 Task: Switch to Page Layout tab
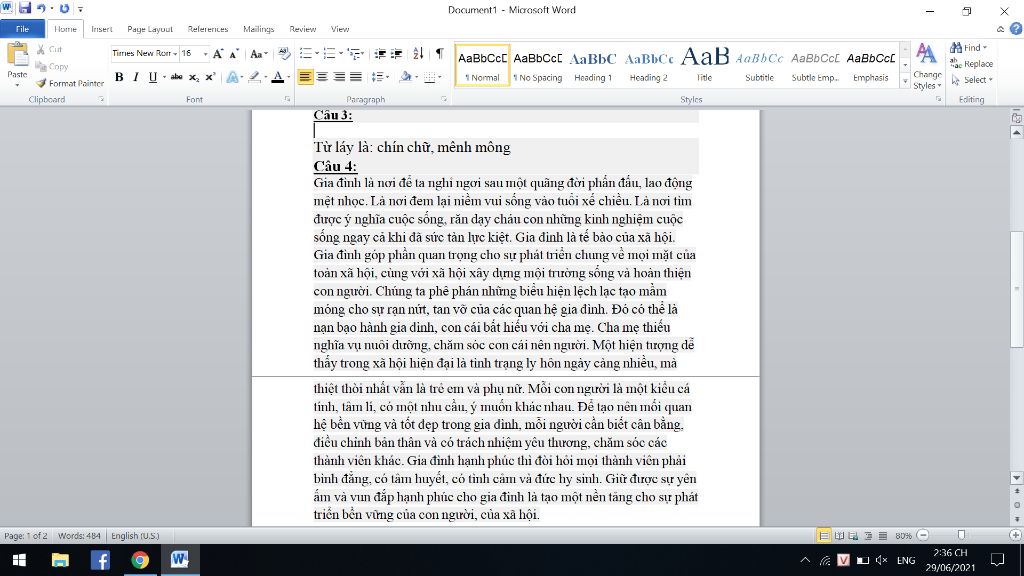click(150, 29)
